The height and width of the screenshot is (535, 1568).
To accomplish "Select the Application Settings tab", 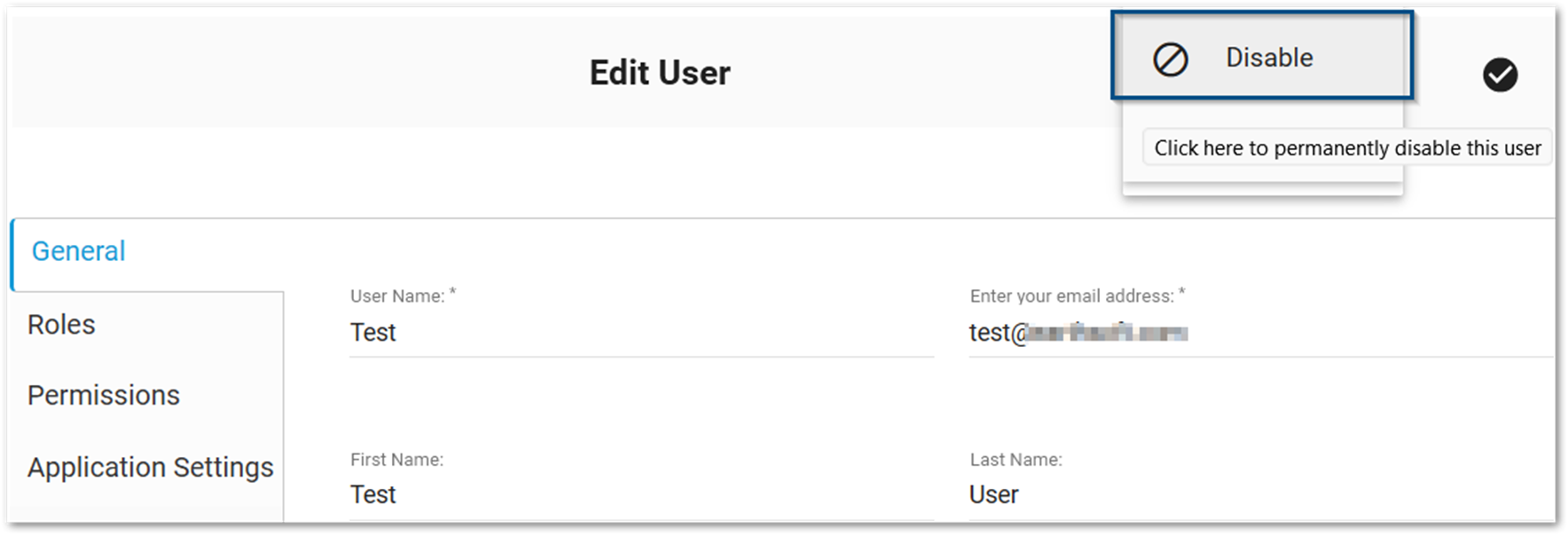I will [x=150, y=468].
